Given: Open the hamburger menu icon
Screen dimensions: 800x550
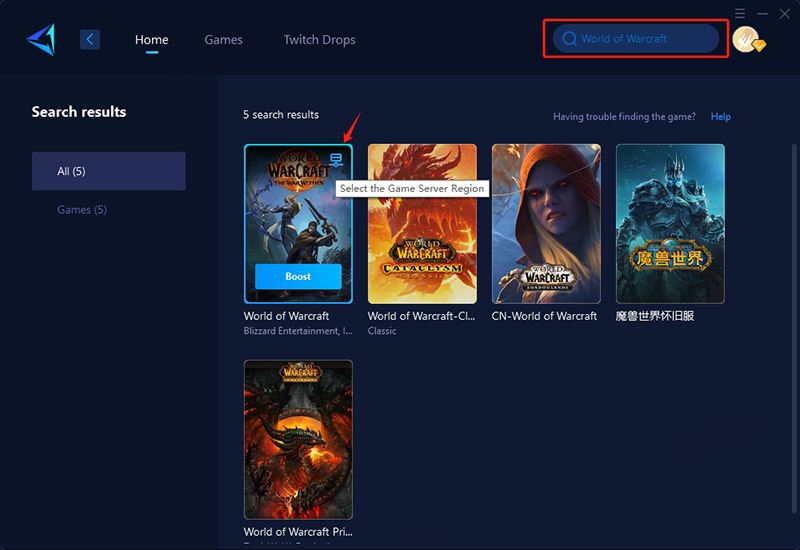Looking at the screenshot, I should coord(740,13).
